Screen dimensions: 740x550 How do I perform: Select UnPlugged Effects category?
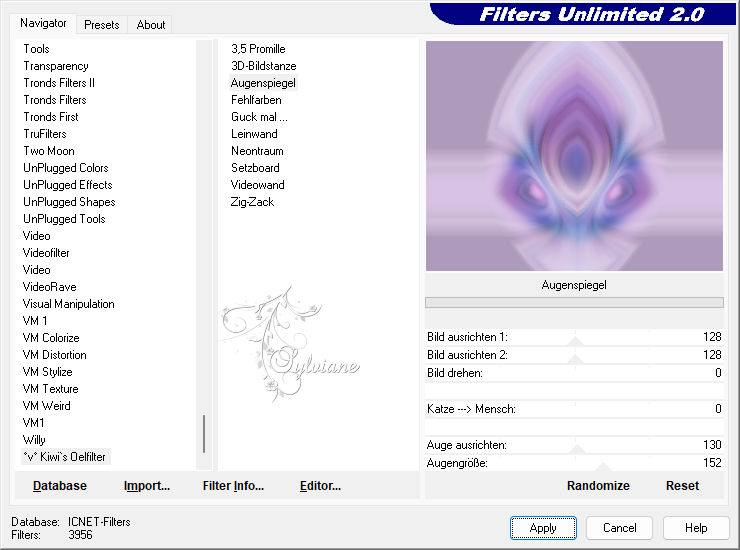point(67,185)
